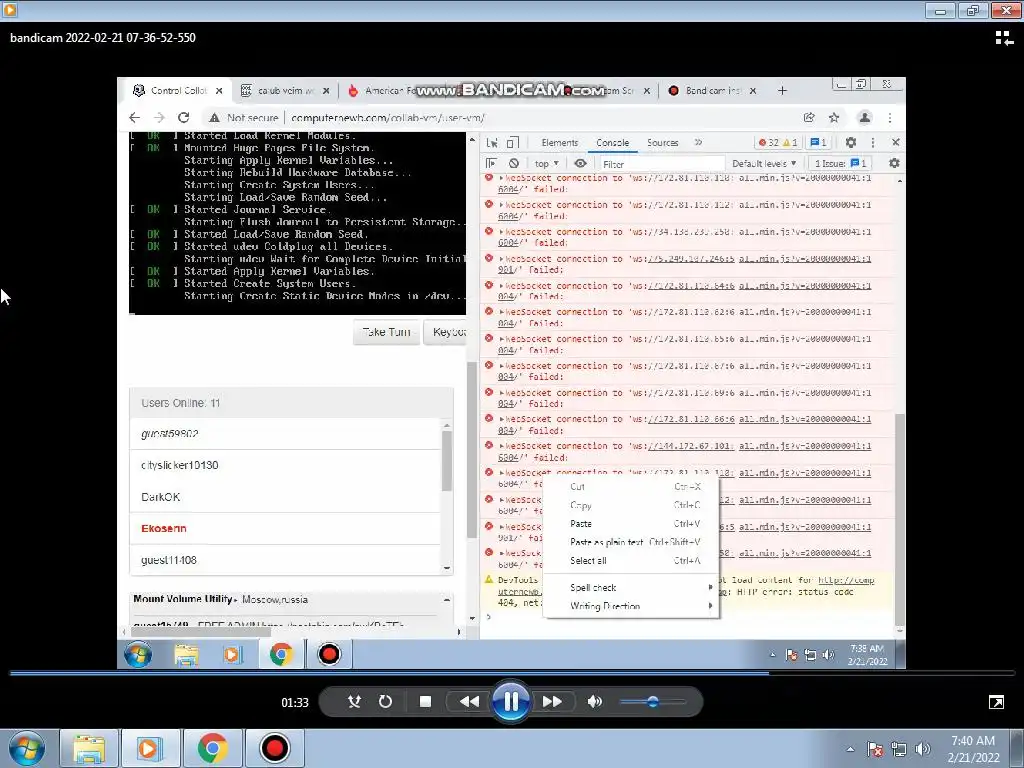Click the speaker icon in the main tray
1024x768 pixels.
(922, 749)
